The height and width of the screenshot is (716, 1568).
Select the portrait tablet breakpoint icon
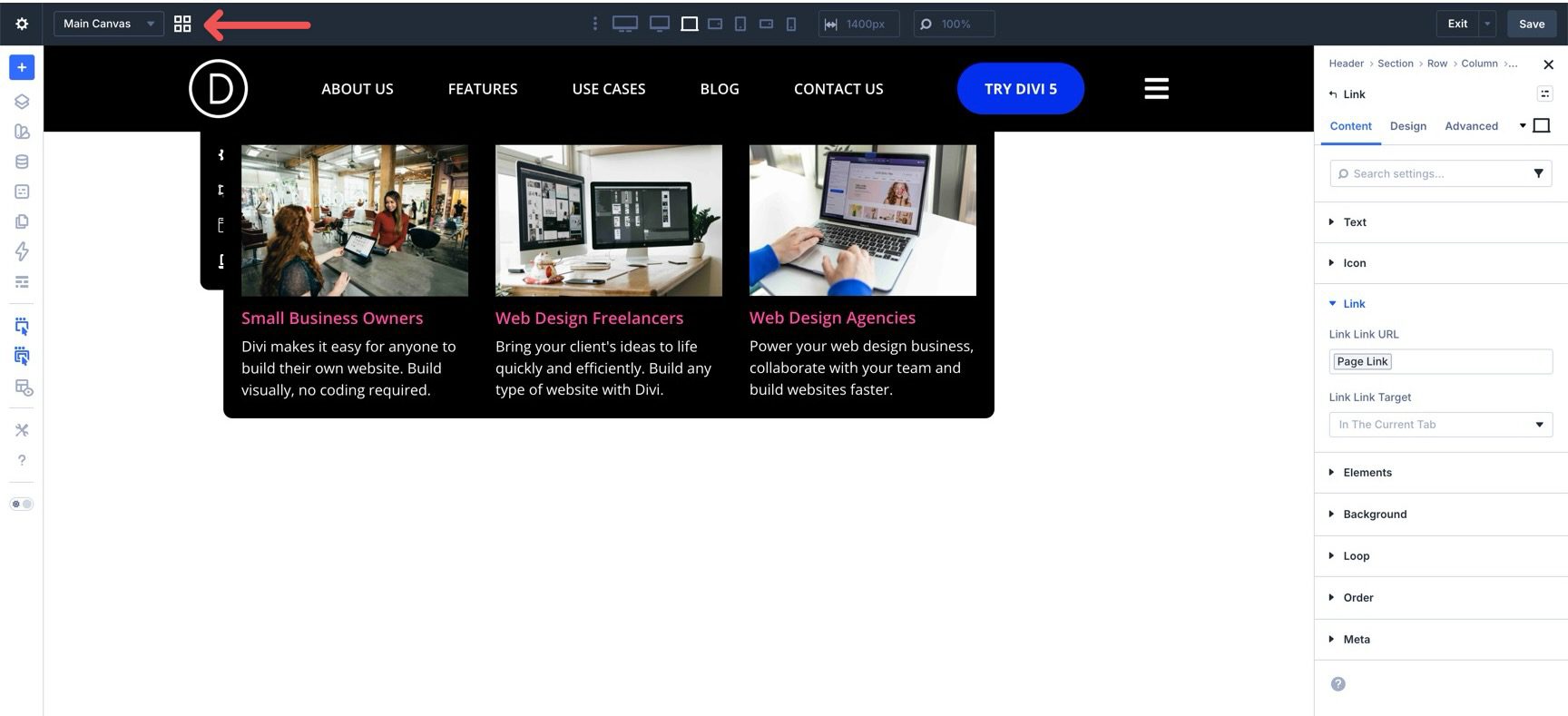740,24
